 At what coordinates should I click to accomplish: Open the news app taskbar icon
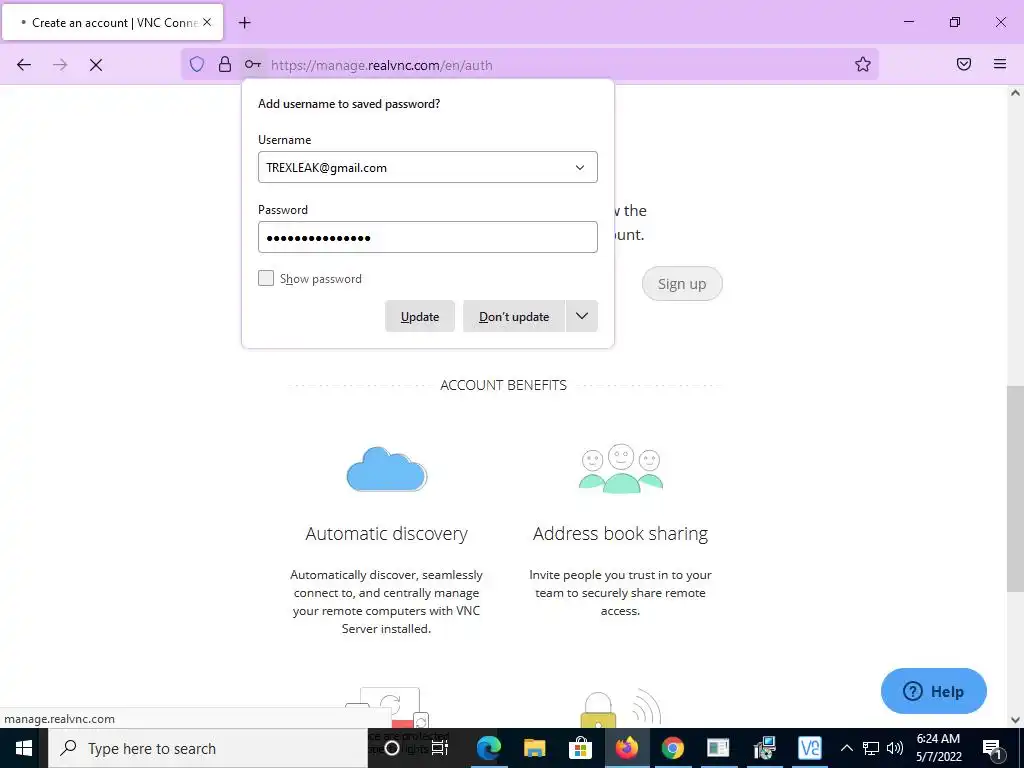pos(718,748)
